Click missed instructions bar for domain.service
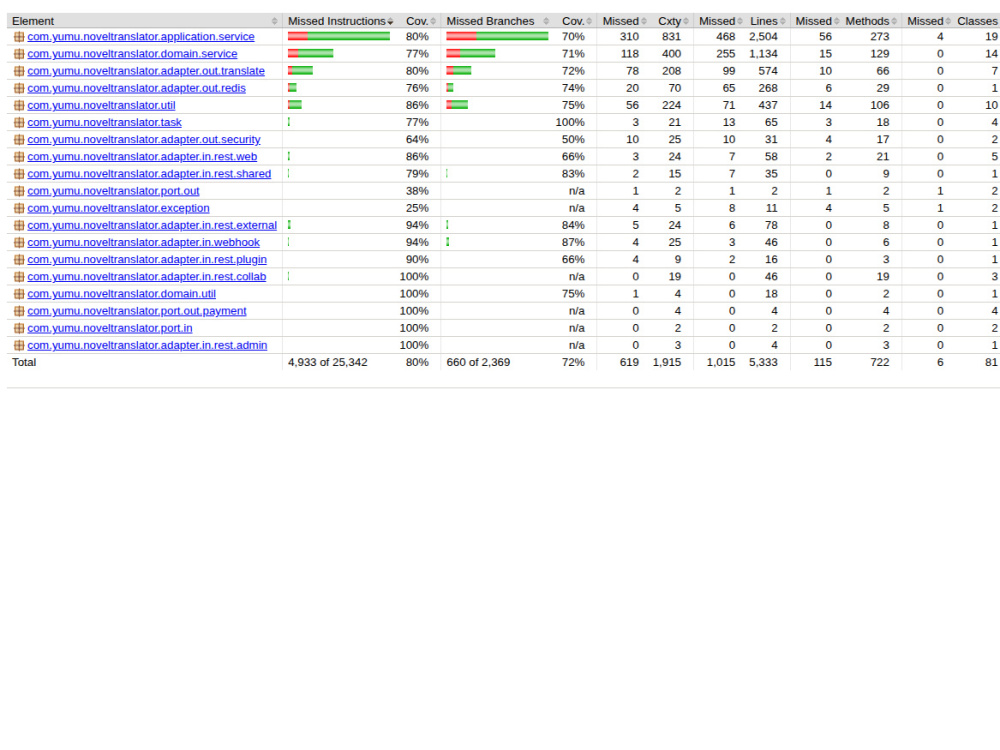 [x=311, y=54]
